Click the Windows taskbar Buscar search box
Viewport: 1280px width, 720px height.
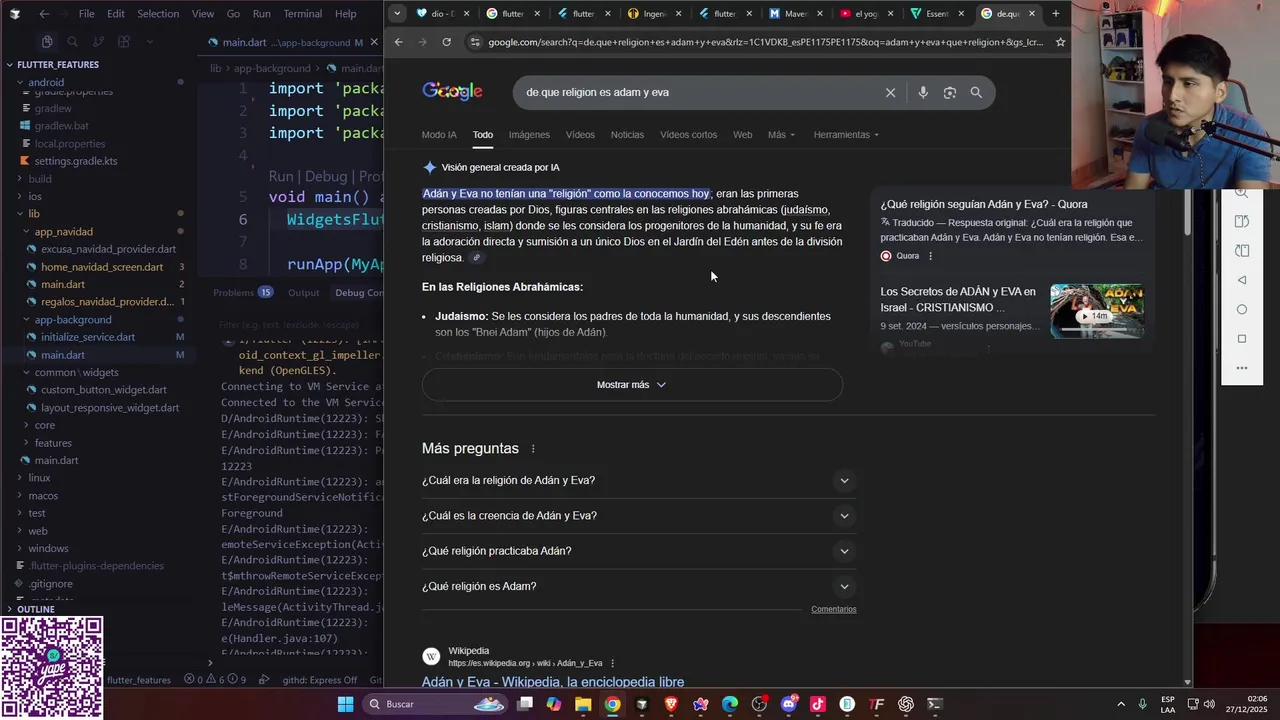[435, 704]
